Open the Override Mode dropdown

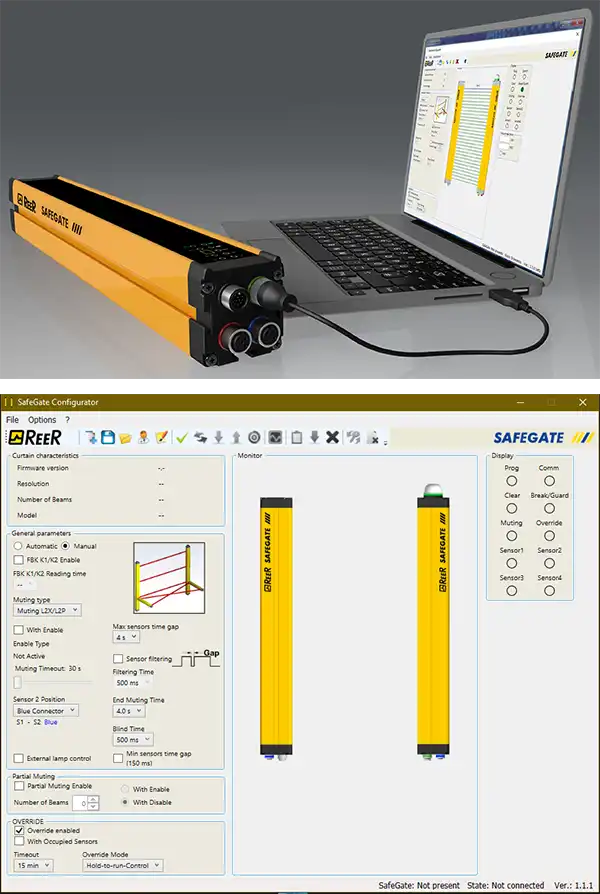pyautogui.click(x=123, y=865)
